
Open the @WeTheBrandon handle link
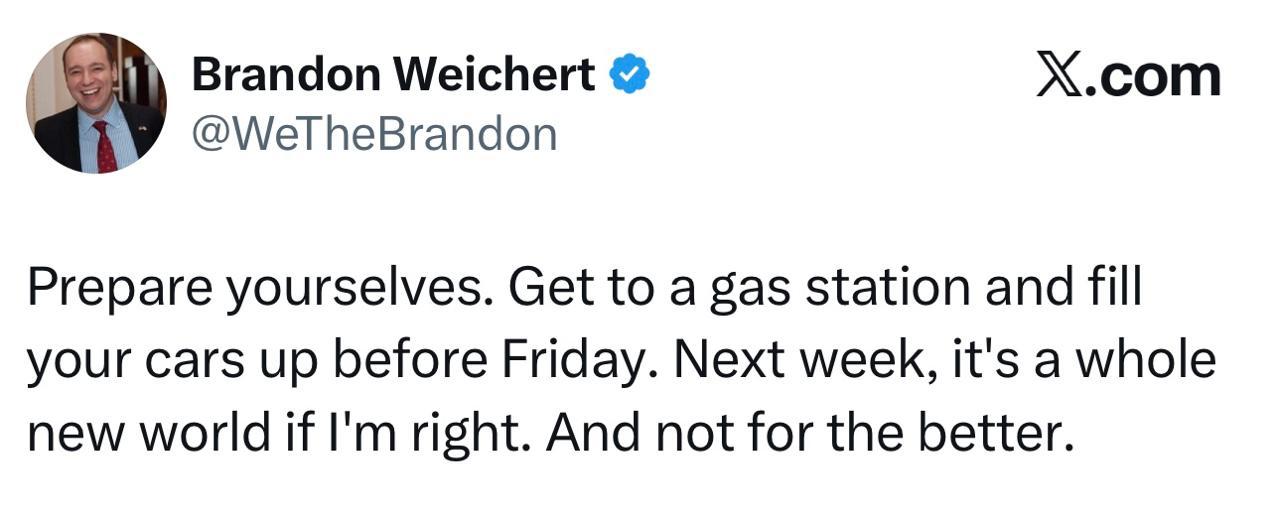click(x=373, y=133)
